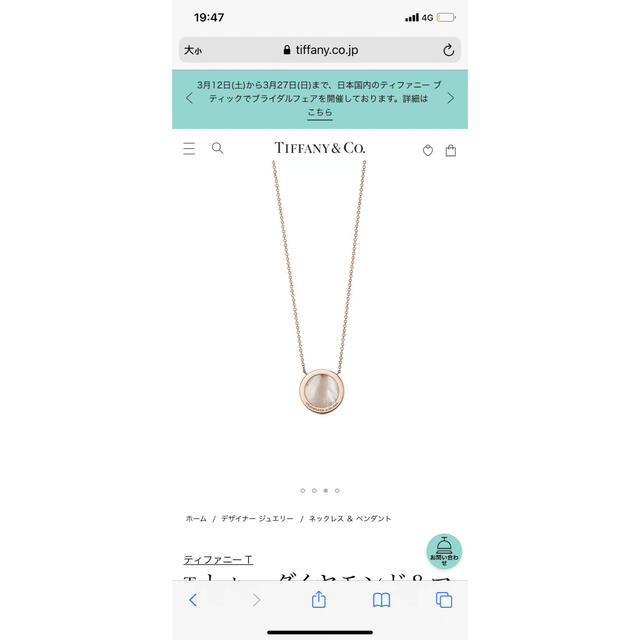Viewport: 640px width, 640px height.
Task: Select the first image carousel dot
Action: tap(302, 491)
